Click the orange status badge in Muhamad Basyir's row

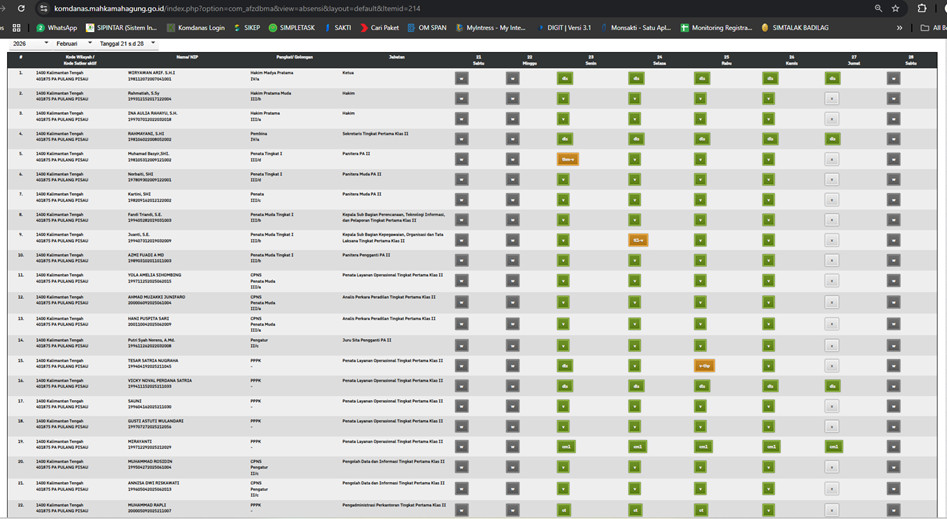tap(567, 159)
